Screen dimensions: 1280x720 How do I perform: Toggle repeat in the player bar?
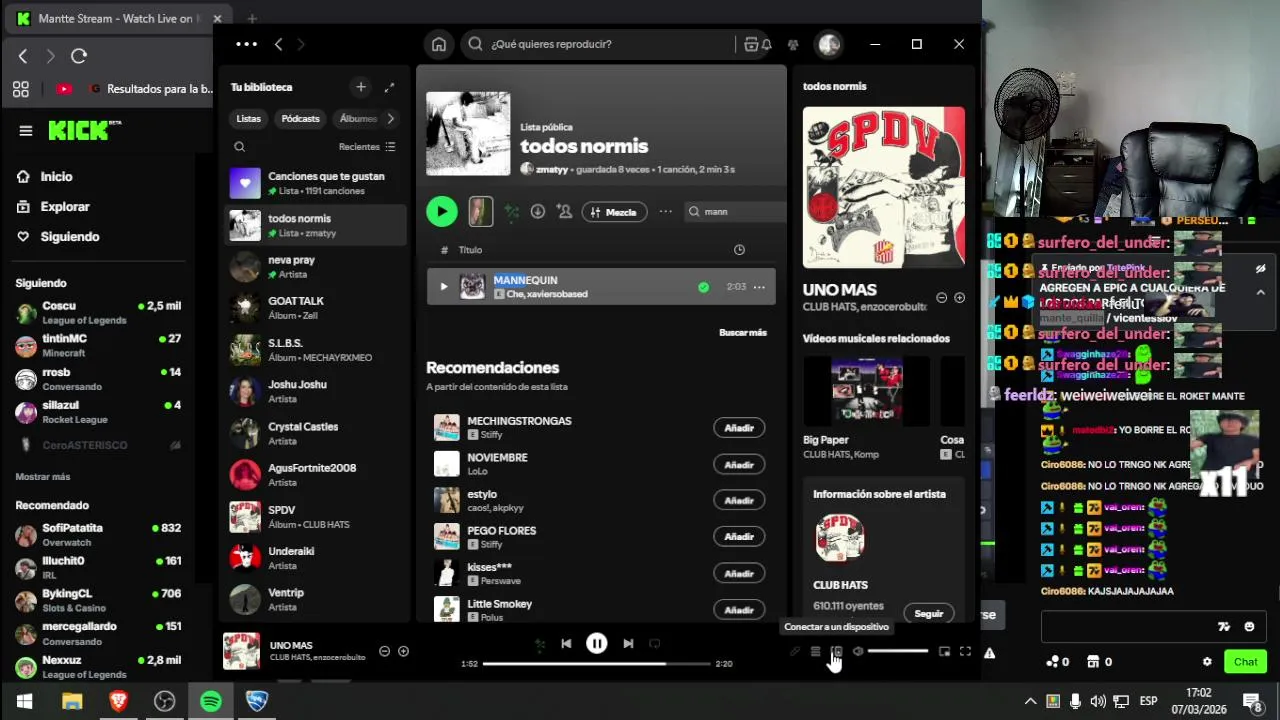point(655,644)
